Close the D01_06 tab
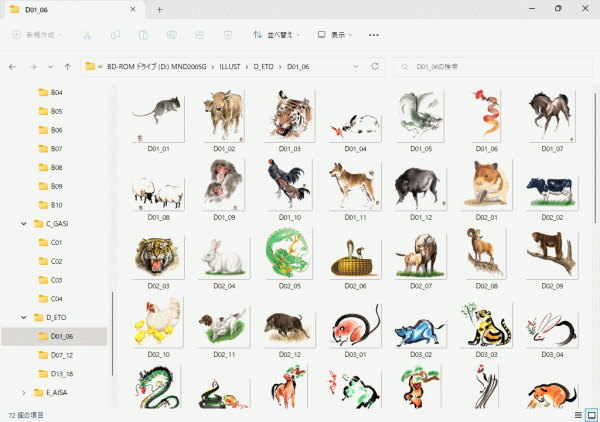Screen dimensions: 600x422 point(133,10)
